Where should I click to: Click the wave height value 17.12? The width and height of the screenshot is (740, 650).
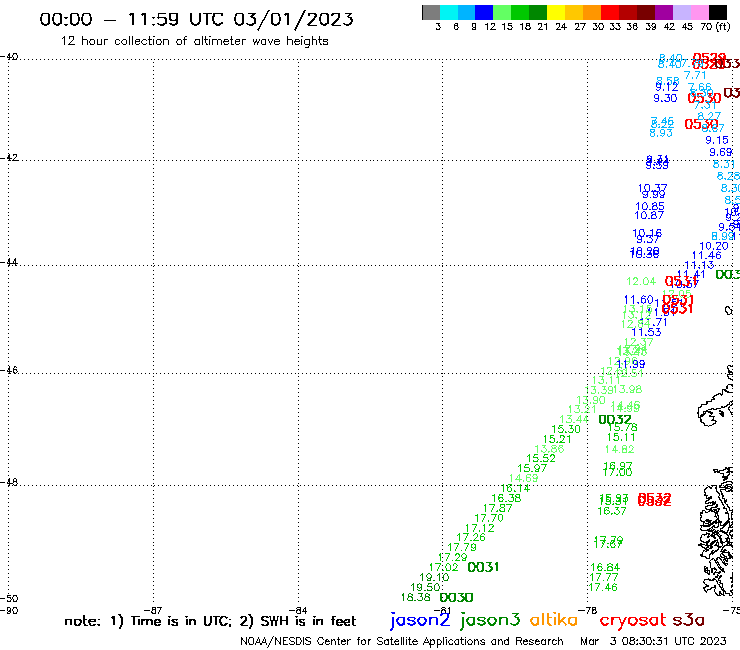pyautogui.click(x=479, y=528)
